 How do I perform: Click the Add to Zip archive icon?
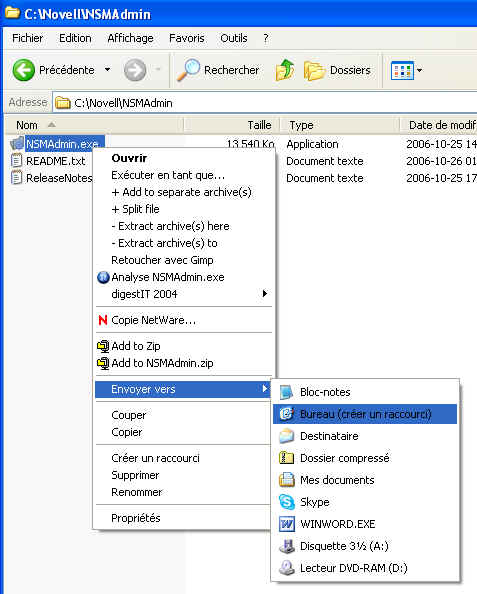103,346
